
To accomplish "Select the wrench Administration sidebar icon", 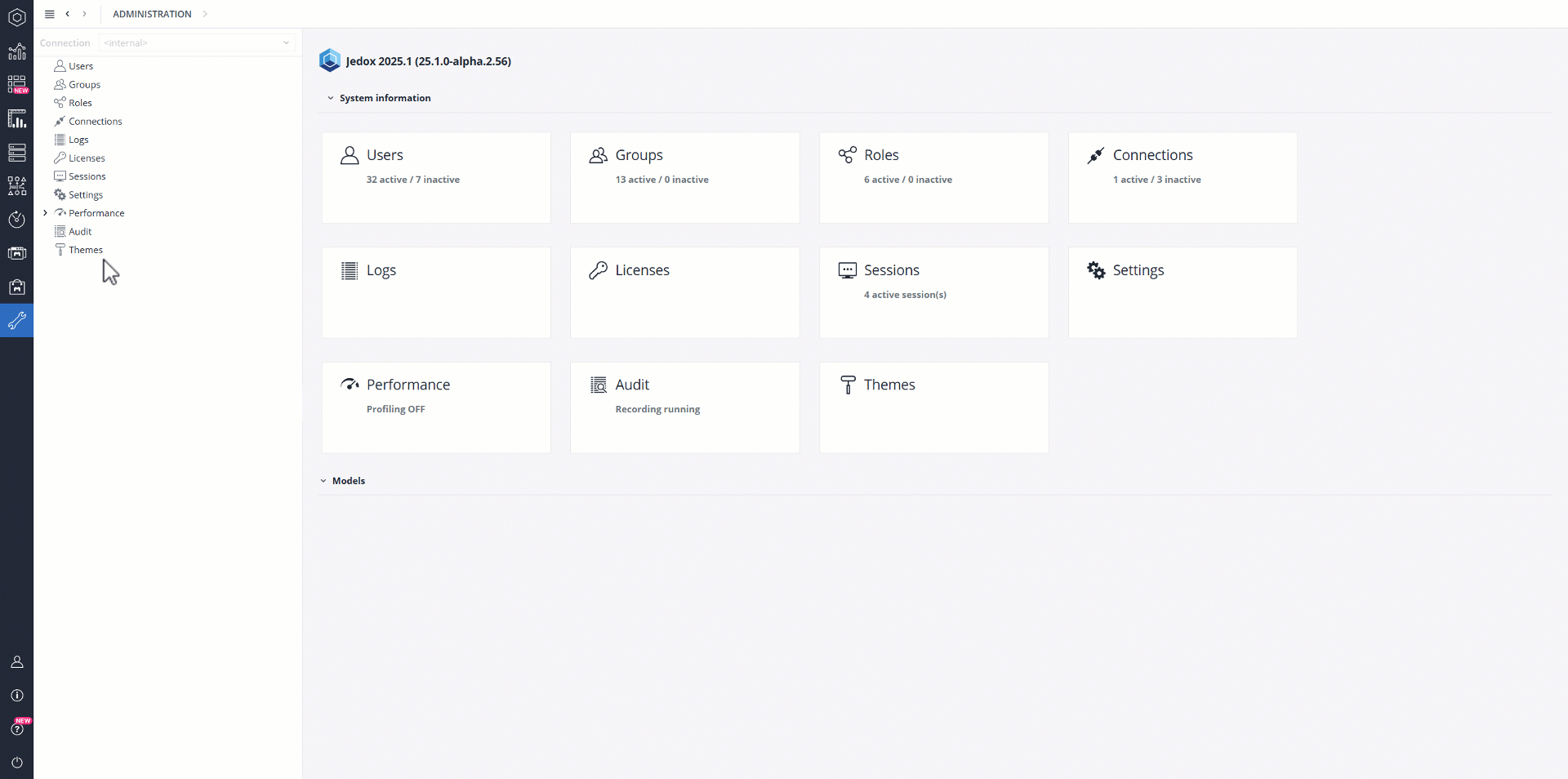I will [16, 320].
